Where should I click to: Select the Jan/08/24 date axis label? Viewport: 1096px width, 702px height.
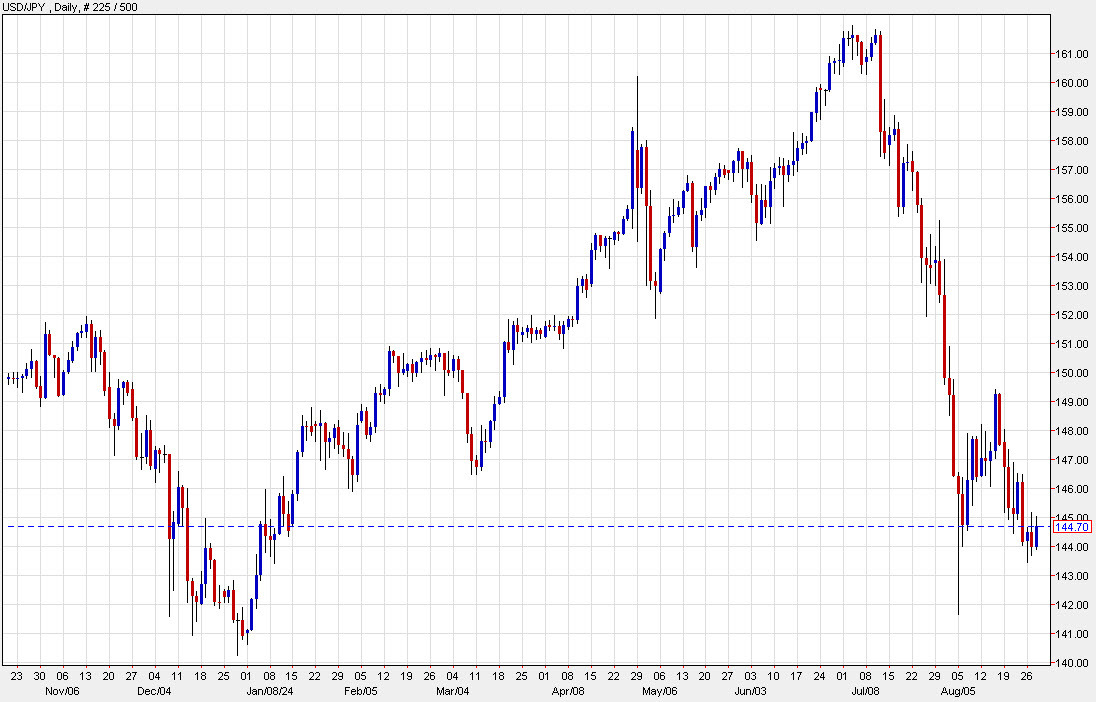click(269, 689)
